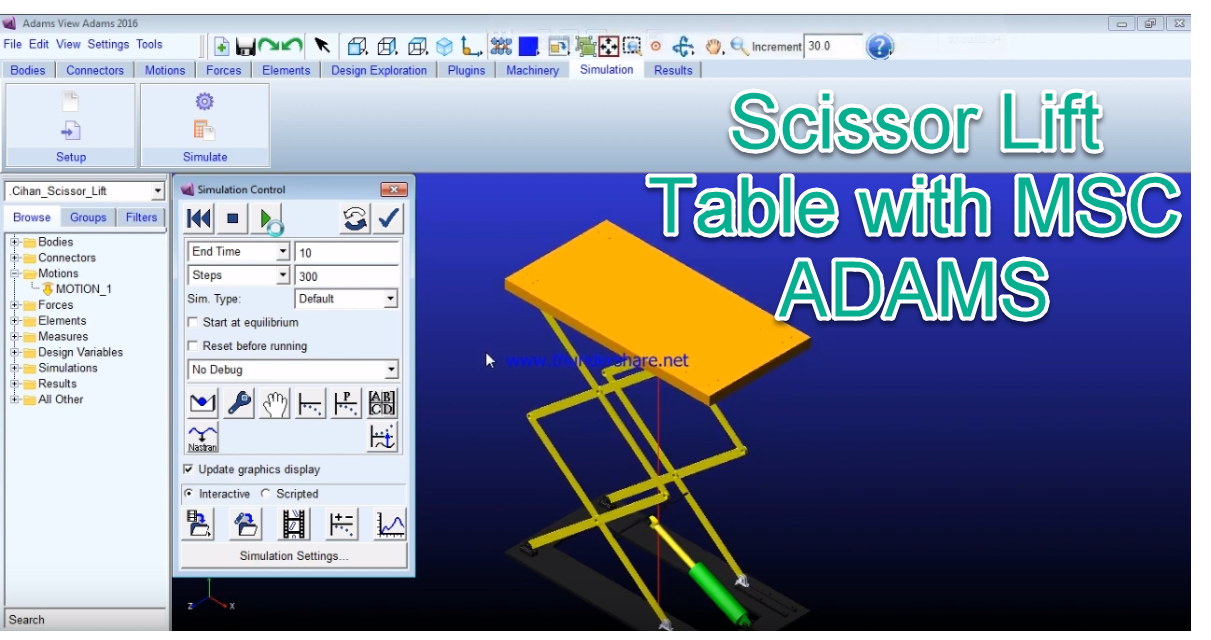Switch to the Groups browser tab

[88, 217]
